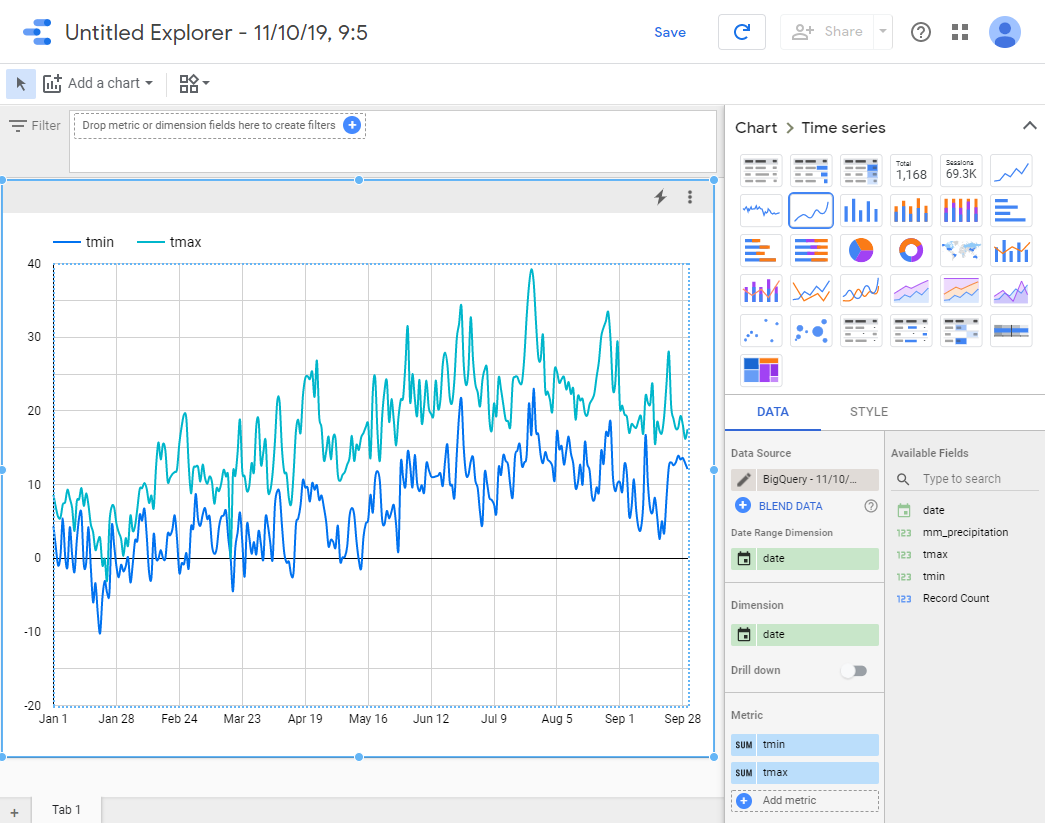
Task: Select the Record Count available field
Action: coord(956,598)
